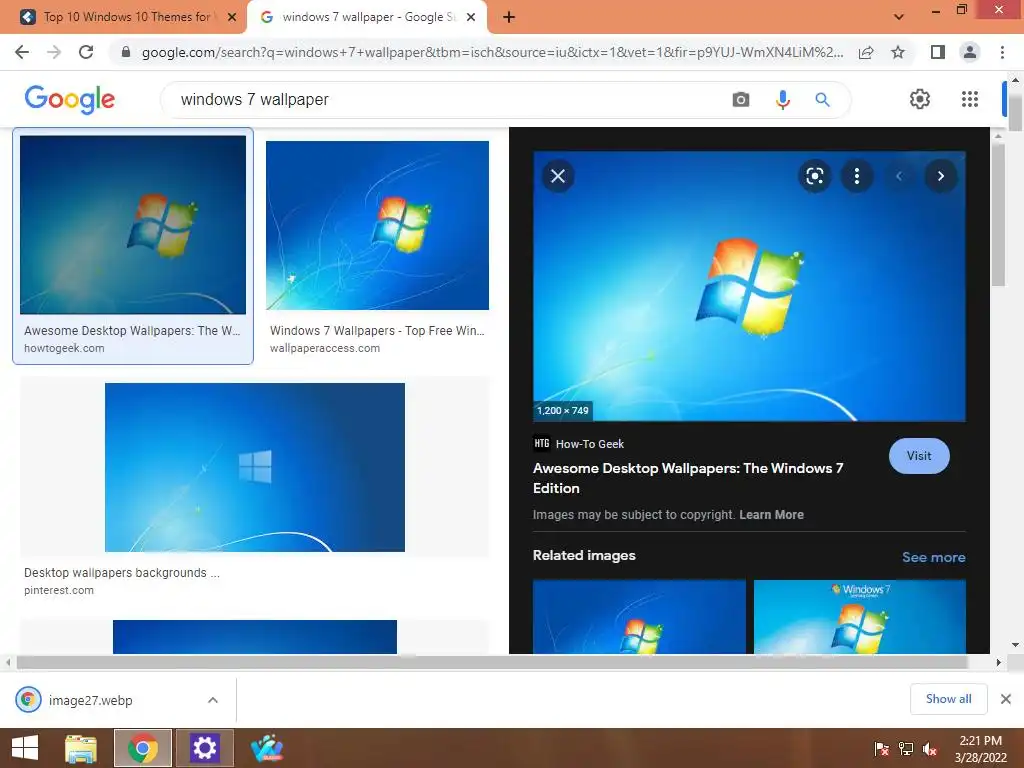Show the next image in preview

[x=940, y=176]
